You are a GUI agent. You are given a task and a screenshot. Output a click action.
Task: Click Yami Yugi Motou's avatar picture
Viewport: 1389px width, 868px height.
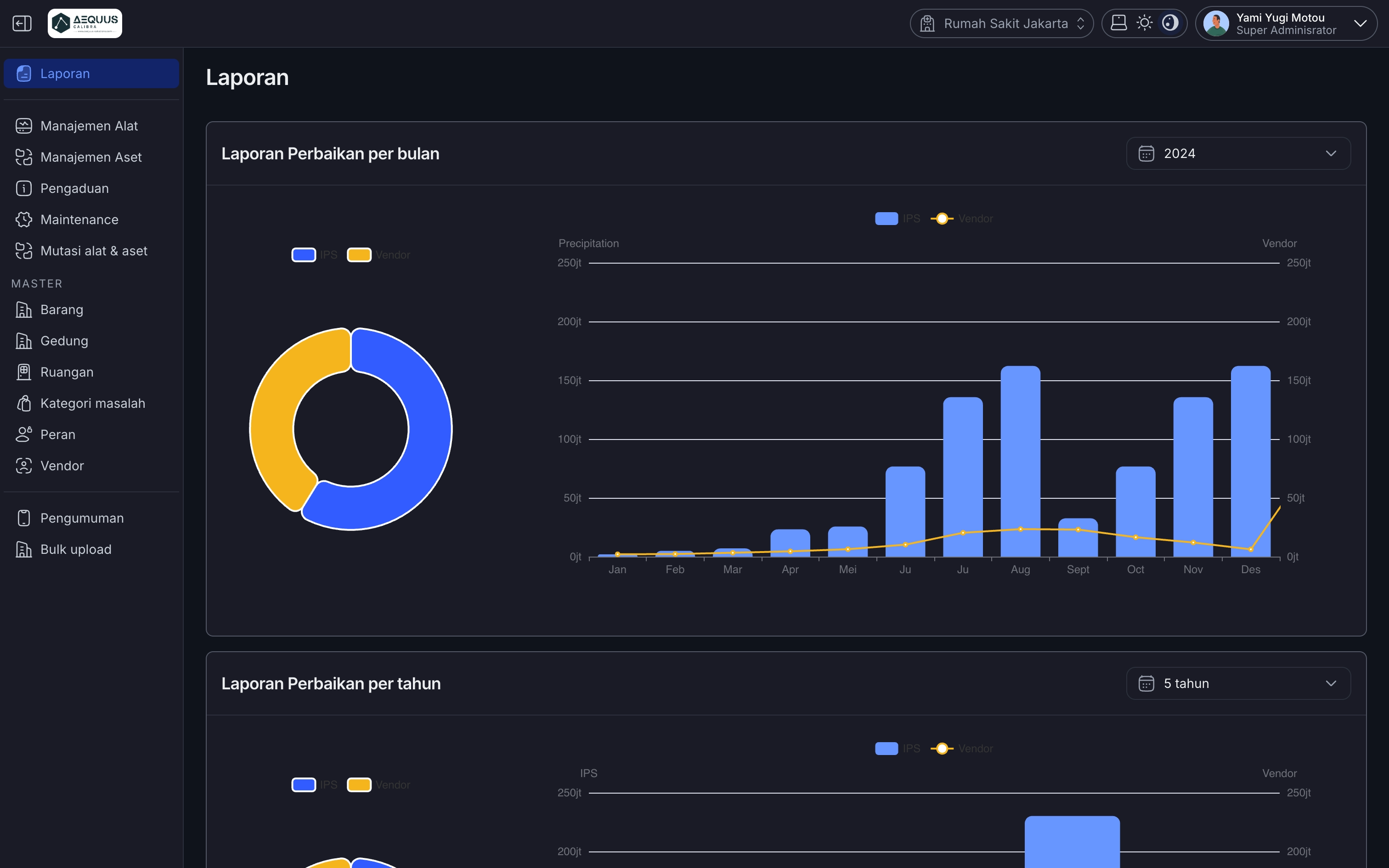click(x=1216, y=23)
